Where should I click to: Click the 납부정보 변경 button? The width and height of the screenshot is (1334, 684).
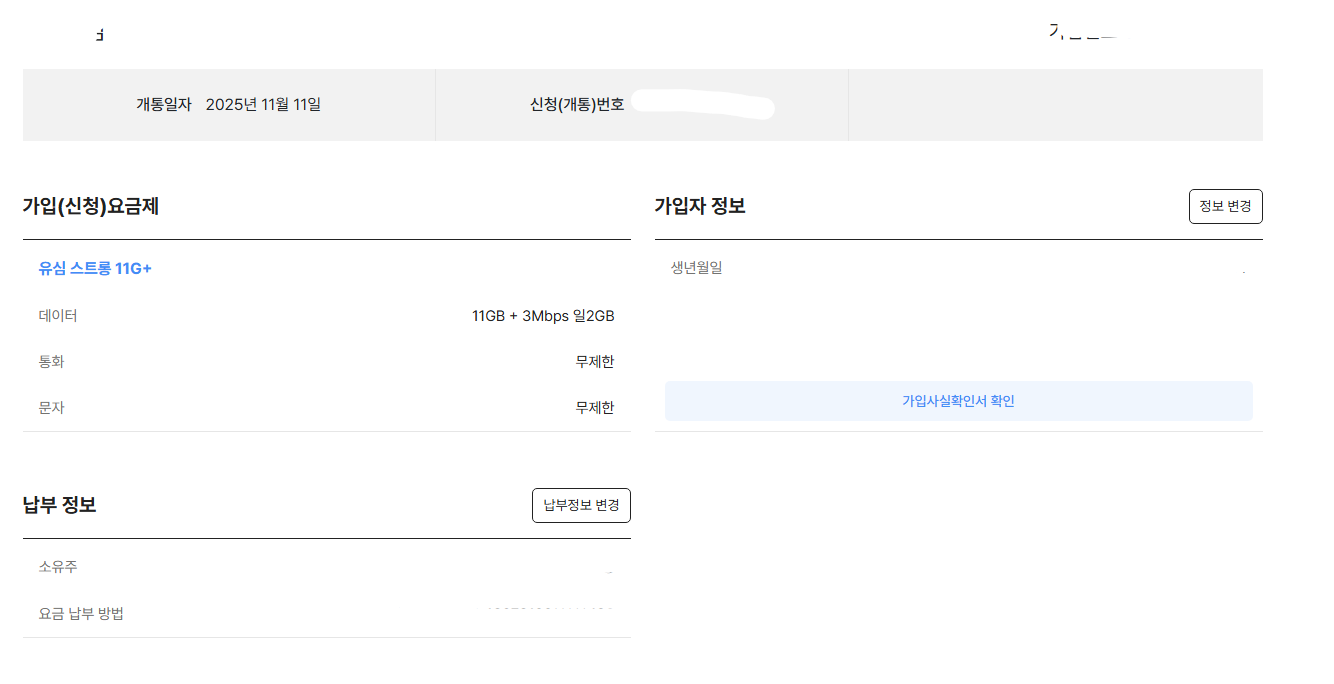[x=581, y=505]
